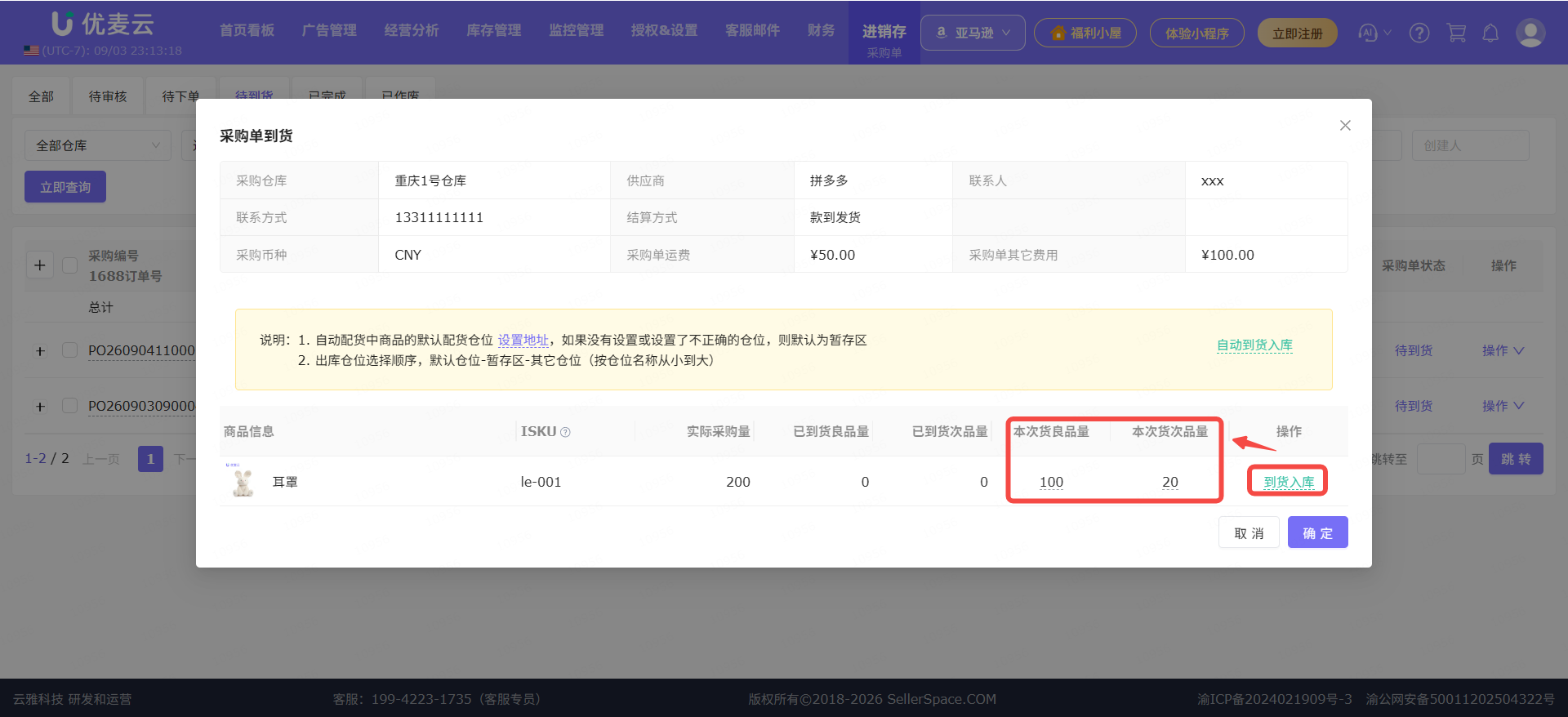The image size is (1568, 717).
Task: Check the PO26090411000 row checkbox
Action: pos(70,350)
